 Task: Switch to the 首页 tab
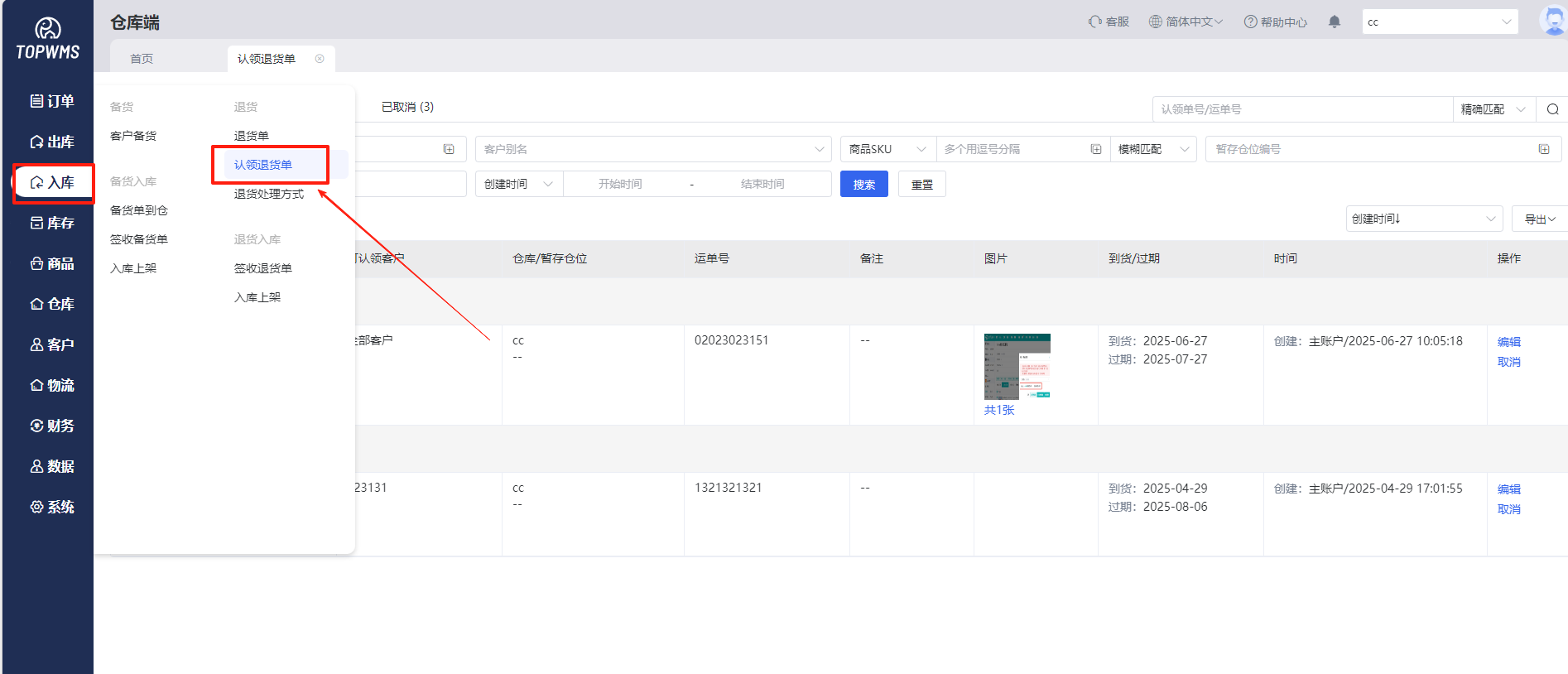[142, 59]
